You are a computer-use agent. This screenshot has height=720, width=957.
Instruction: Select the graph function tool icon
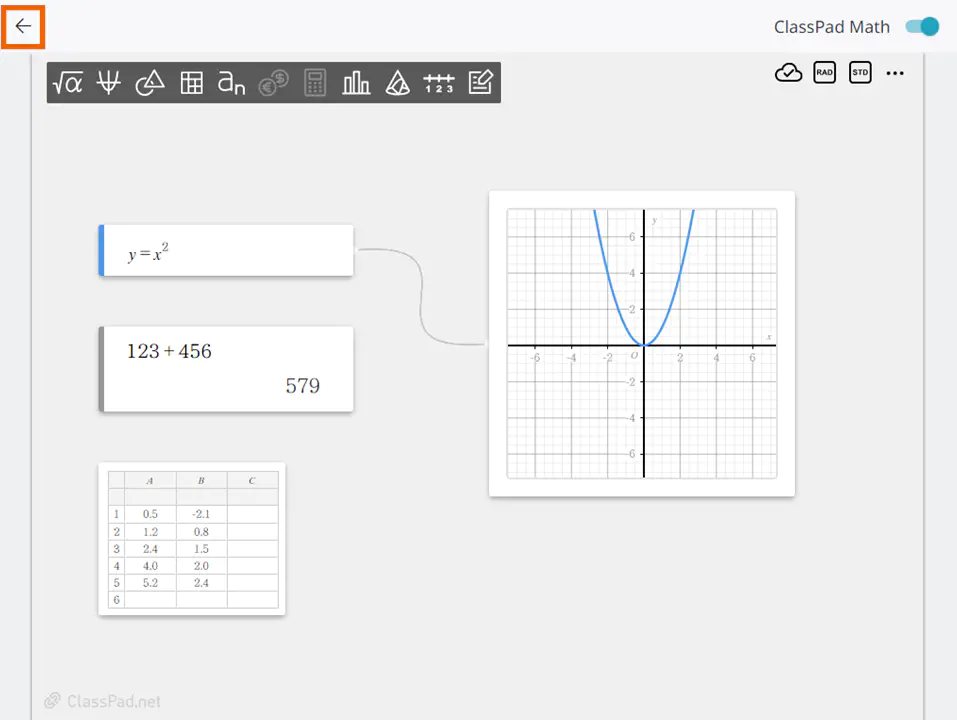(x=109, y=83)
